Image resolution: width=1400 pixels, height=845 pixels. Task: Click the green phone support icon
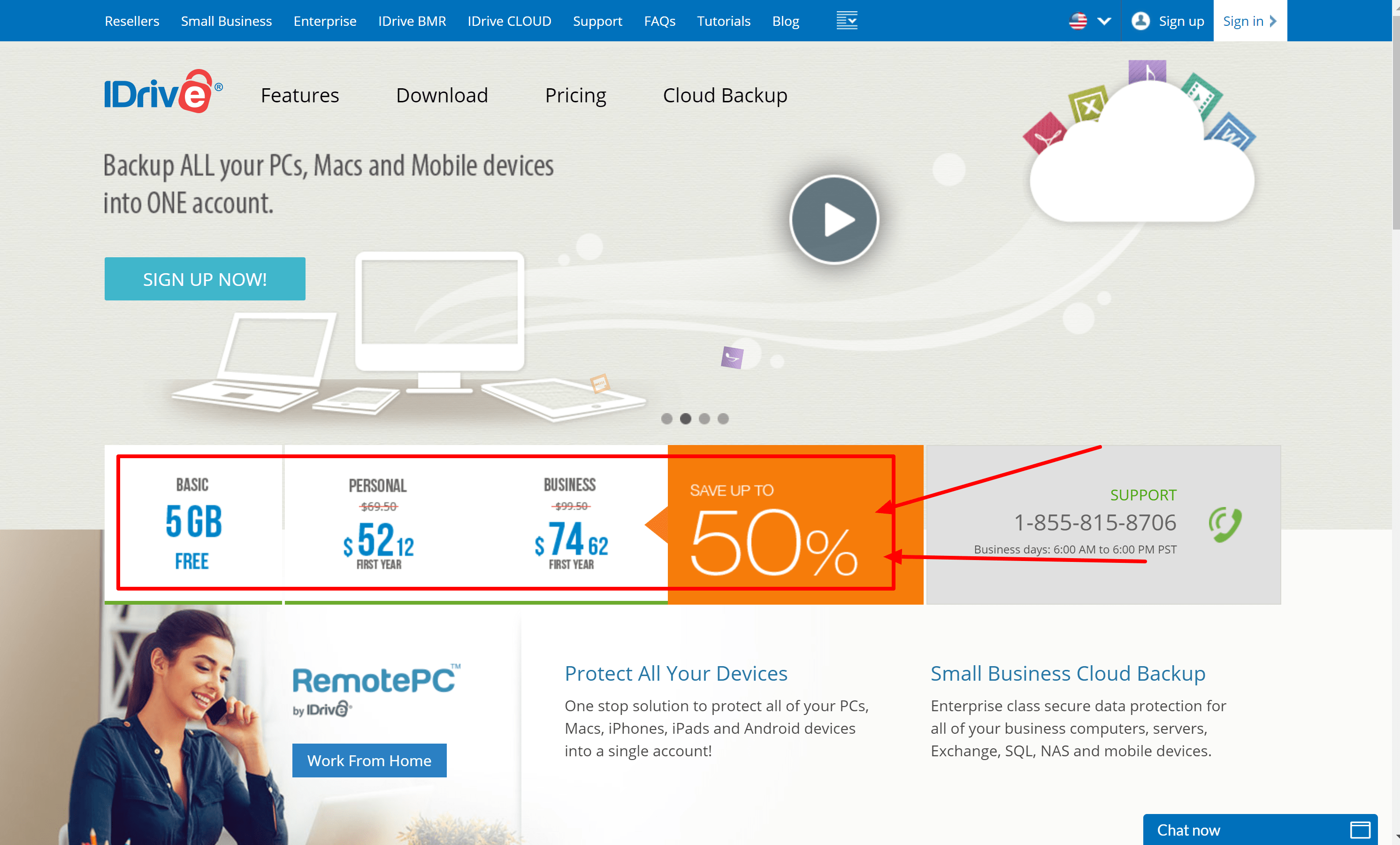point(1224,524)
